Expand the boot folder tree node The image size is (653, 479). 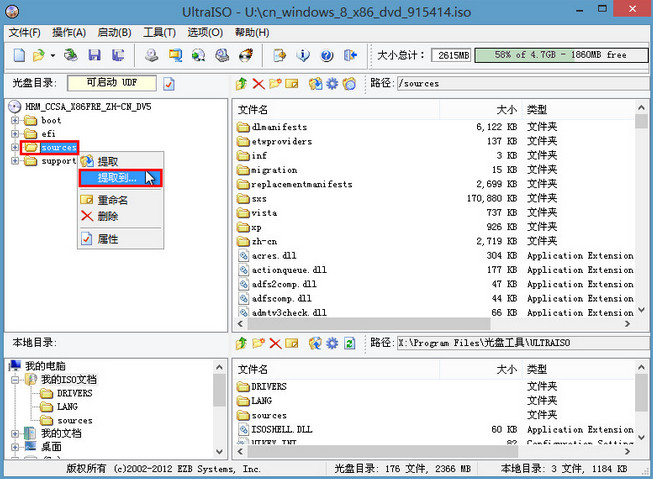pos(15,120)
